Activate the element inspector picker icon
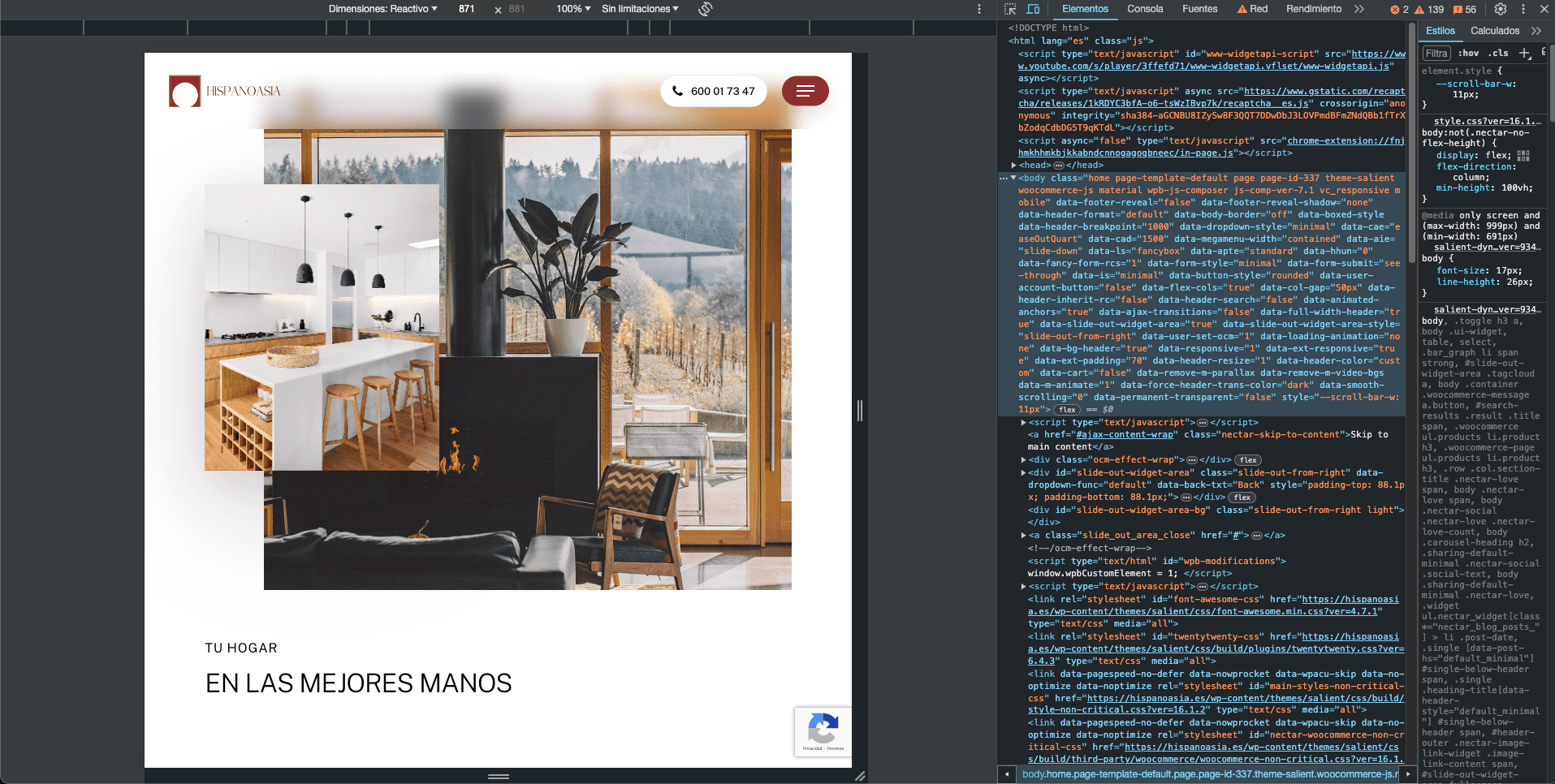 pos(1010,9)
